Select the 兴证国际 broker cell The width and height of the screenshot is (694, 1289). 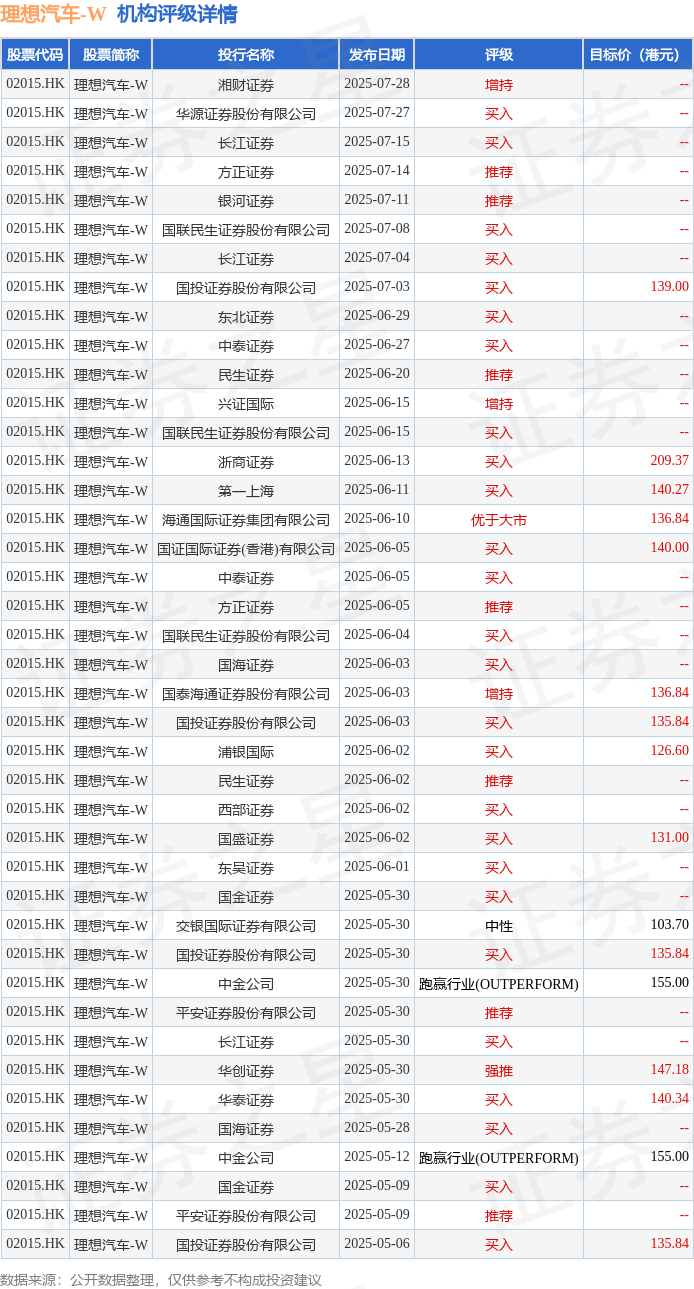click(x=246, y=404)
